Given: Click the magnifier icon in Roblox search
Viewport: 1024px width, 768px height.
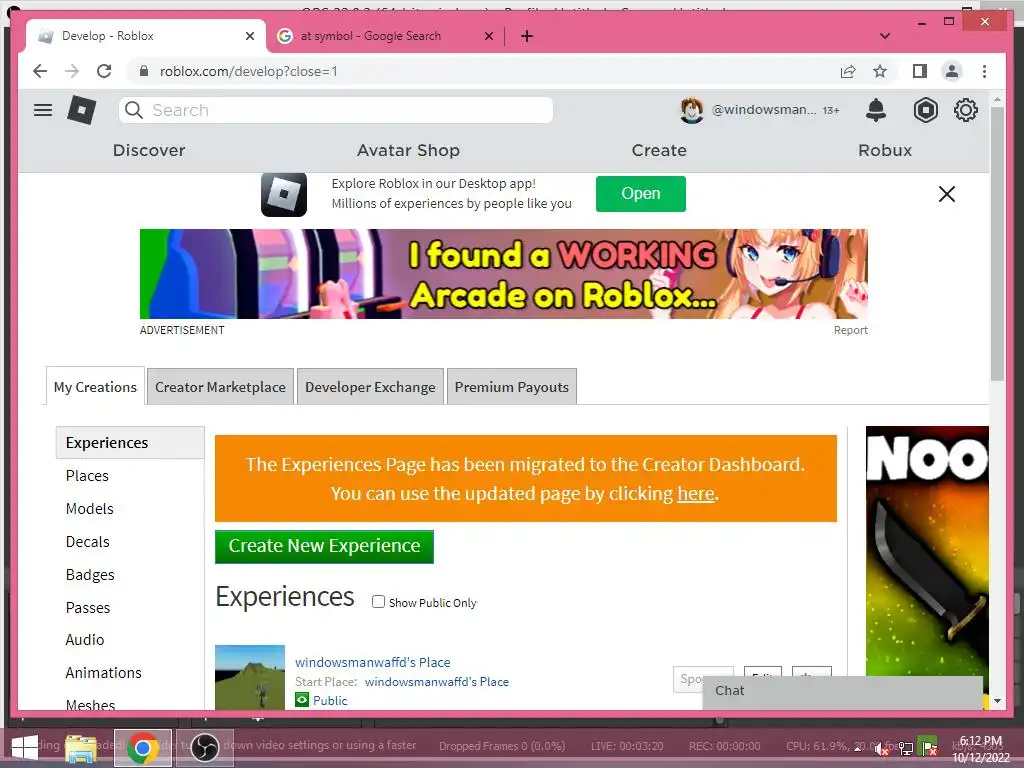Looking at the screenshot, I should (134, 110).
